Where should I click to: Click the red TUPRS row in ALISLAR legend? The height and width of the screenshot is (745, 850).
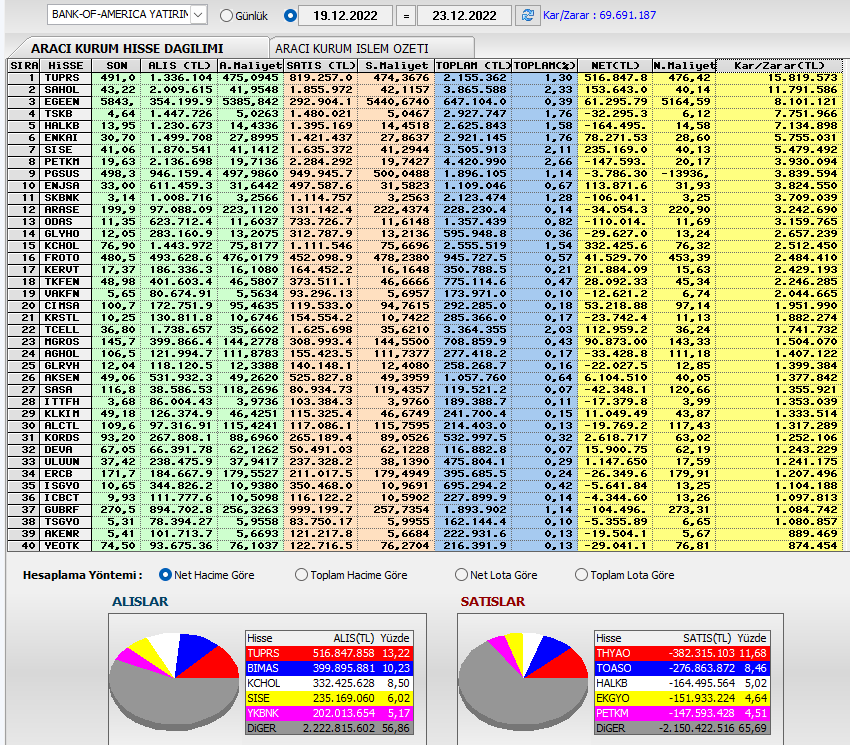(x=329, y=653)
